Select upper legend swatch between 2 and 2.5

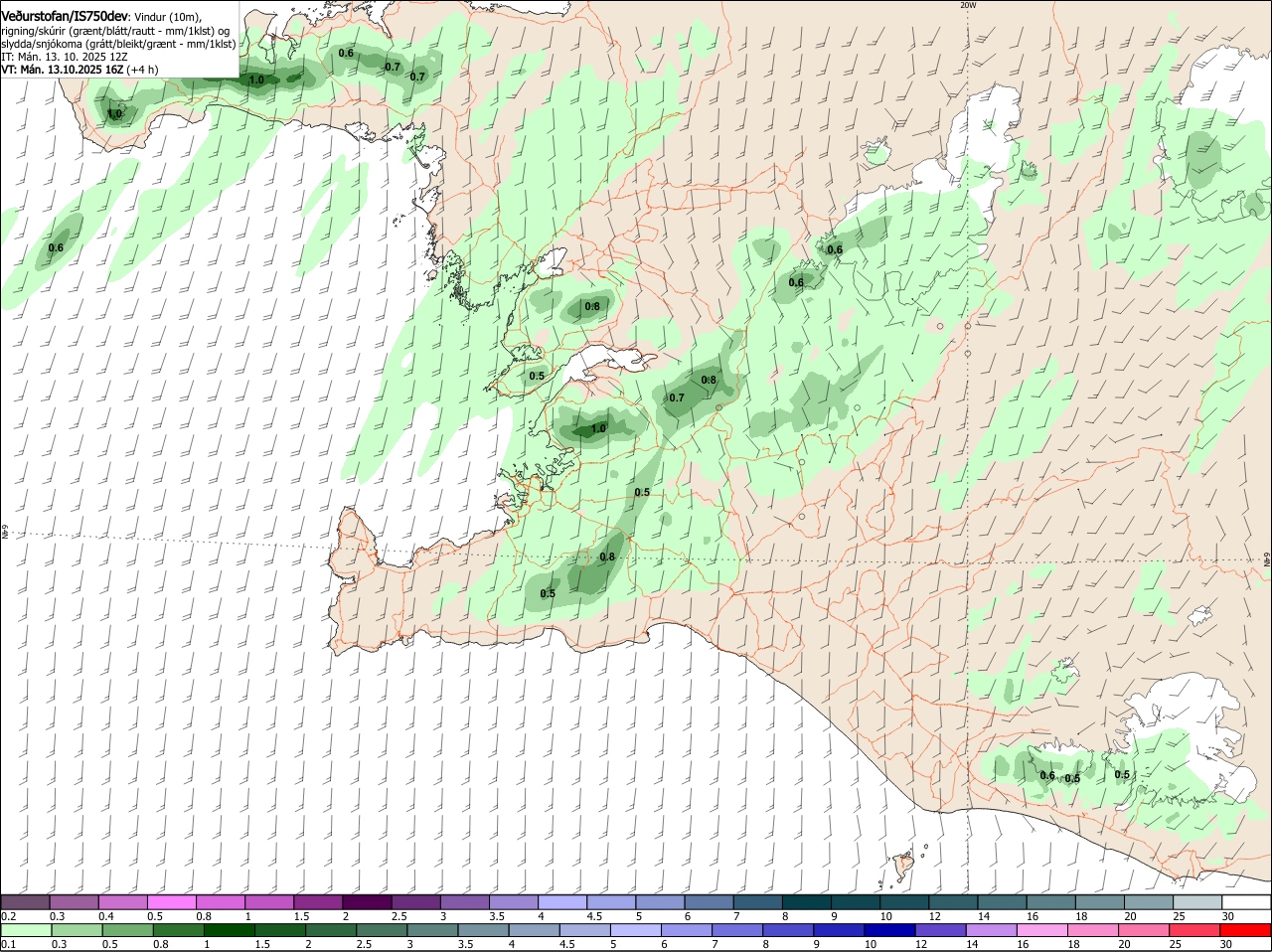click(368, 902)
